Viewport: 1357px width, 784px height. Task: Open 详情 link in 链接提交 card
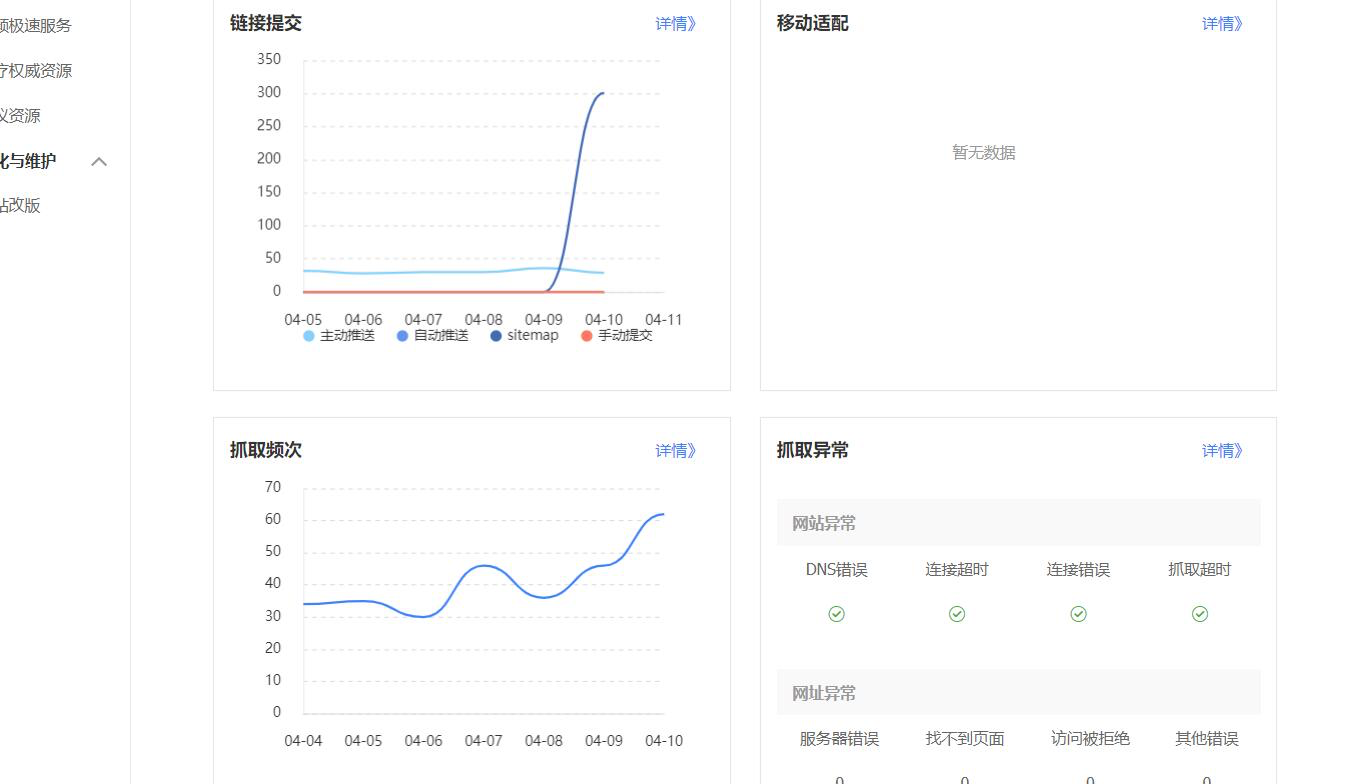tap(676, 23)
